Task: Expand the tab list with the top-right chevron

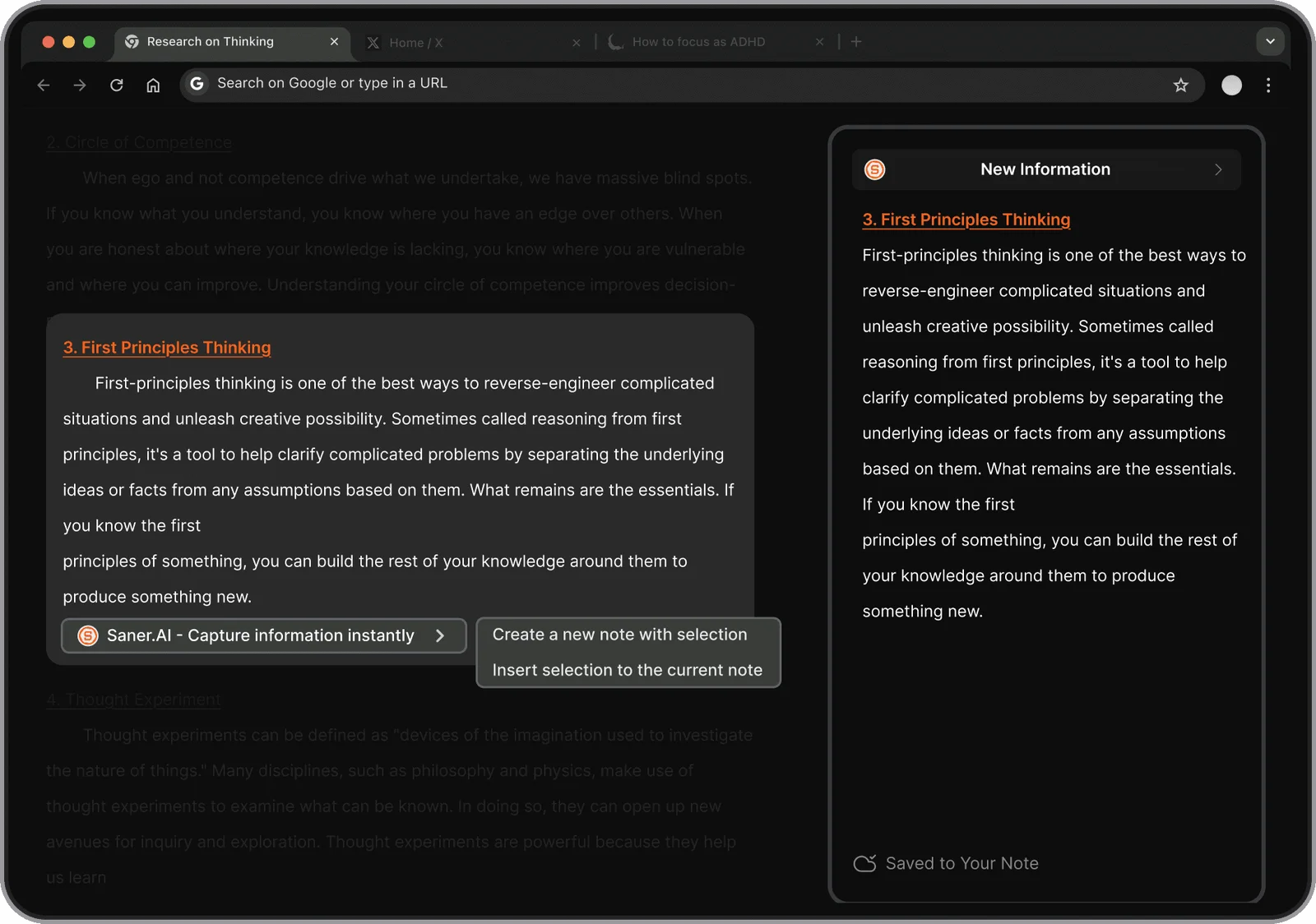Action: coord(1269,41)
